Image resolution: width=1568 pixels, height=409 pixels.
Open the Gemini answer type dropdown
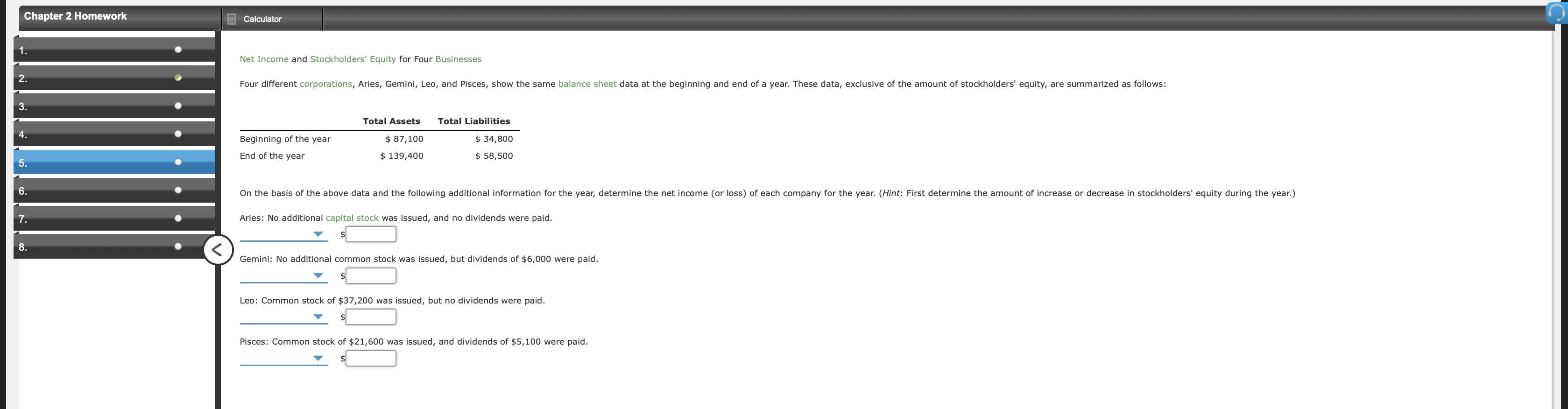(318, 275)
